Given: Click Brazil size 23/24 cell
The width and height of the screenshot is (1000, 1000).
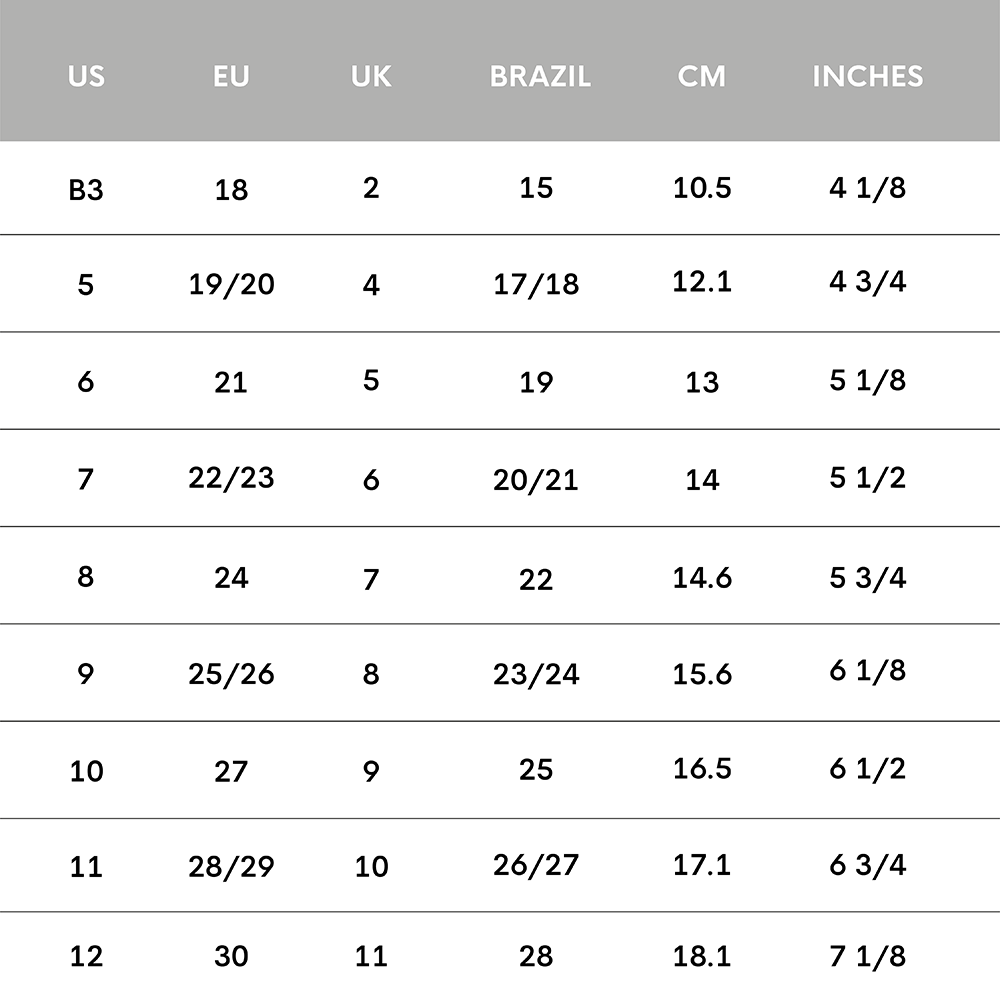Looking at the screenshot, I should [x=536, y=674].
